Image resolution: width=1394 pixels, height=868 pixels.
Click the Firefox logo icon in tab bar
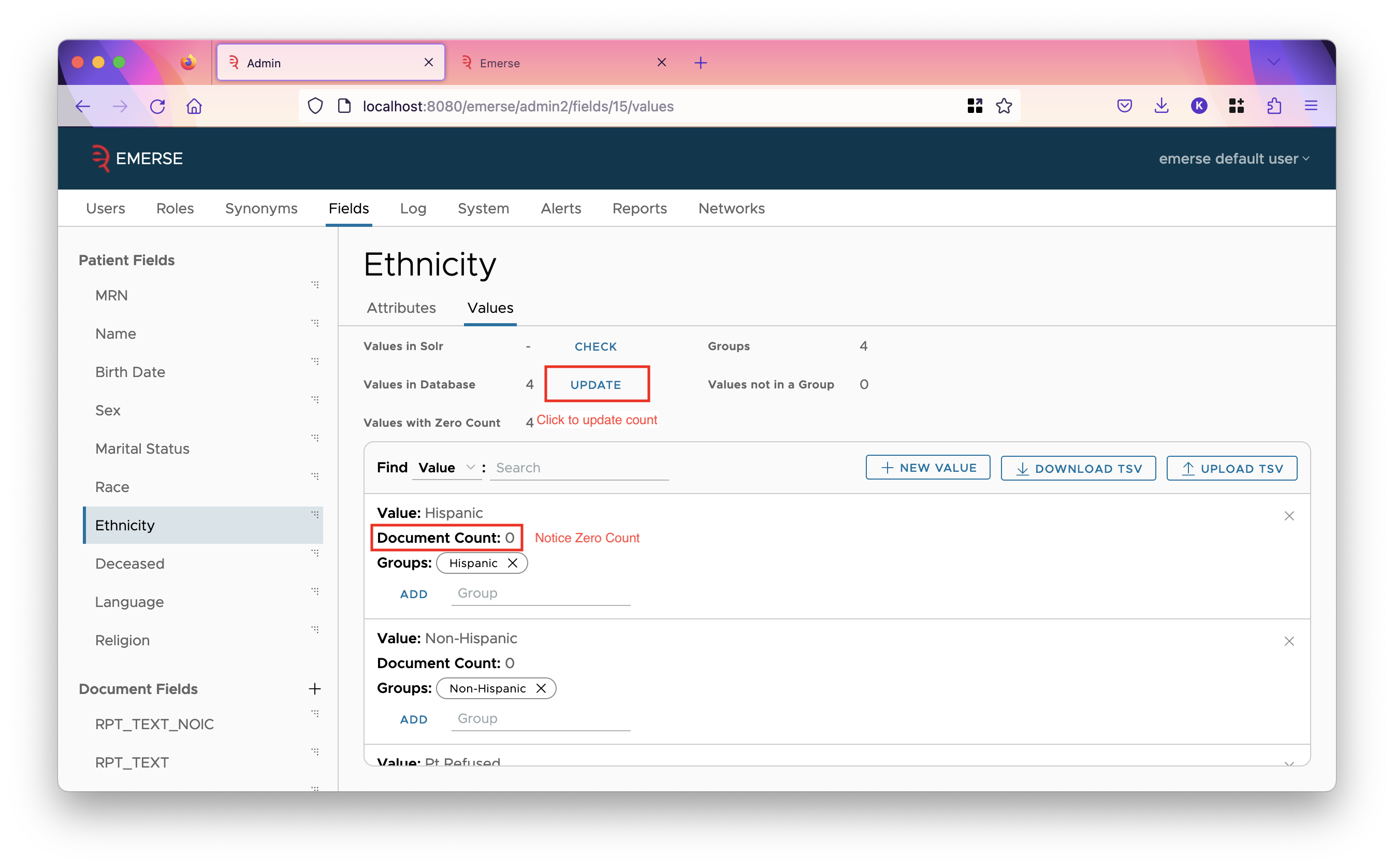(188, 63)
